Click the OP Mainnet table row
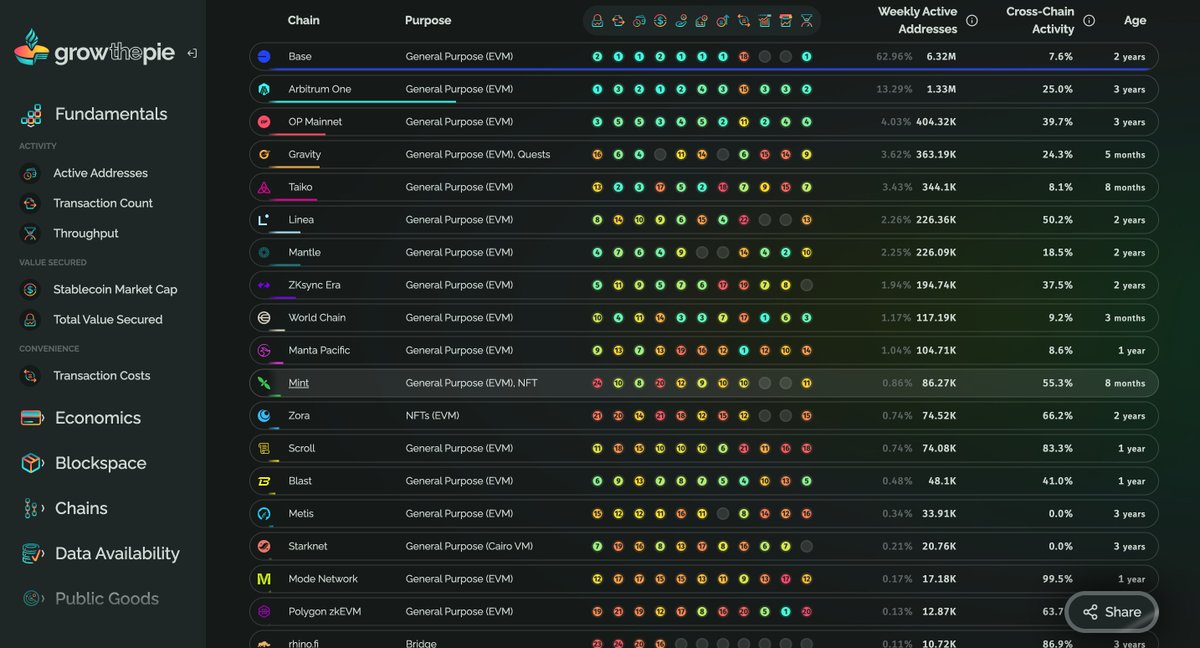 (704, 122)
